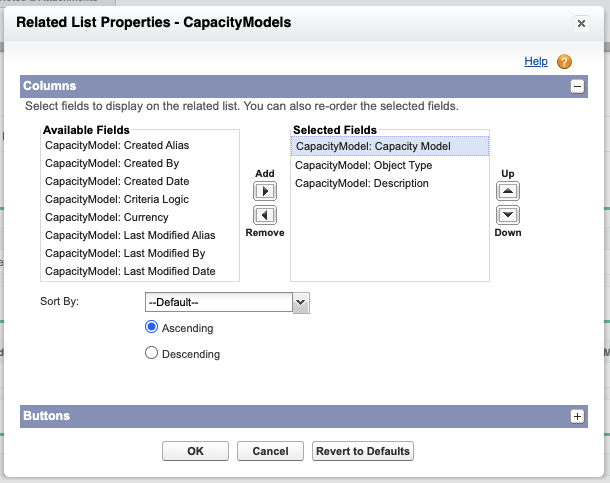
Task: Select 'CapacityModel: Last Modified Date' field
Action: pyautogui.click(x=140, y=271)
